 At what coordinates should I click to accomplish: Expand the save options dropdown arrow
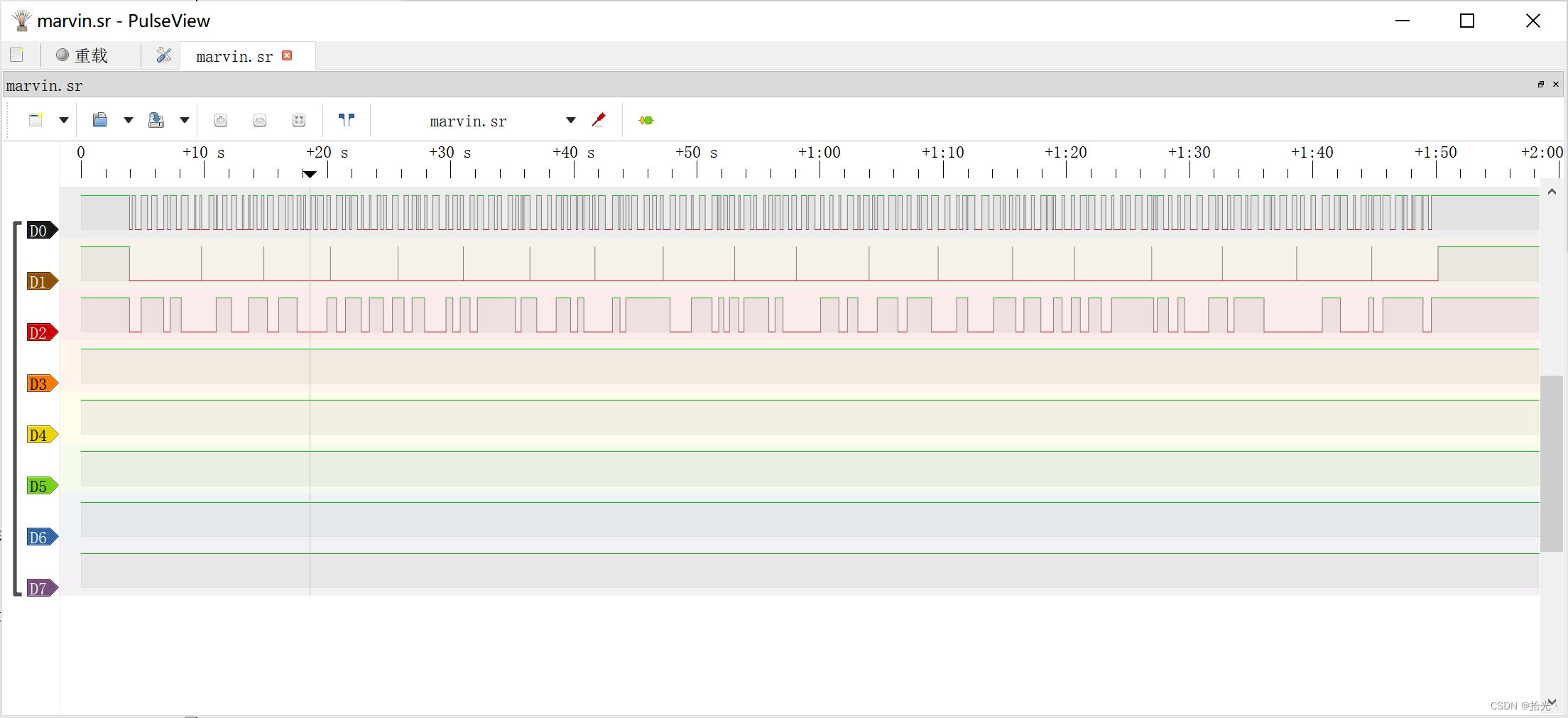[x=185, y=120]
